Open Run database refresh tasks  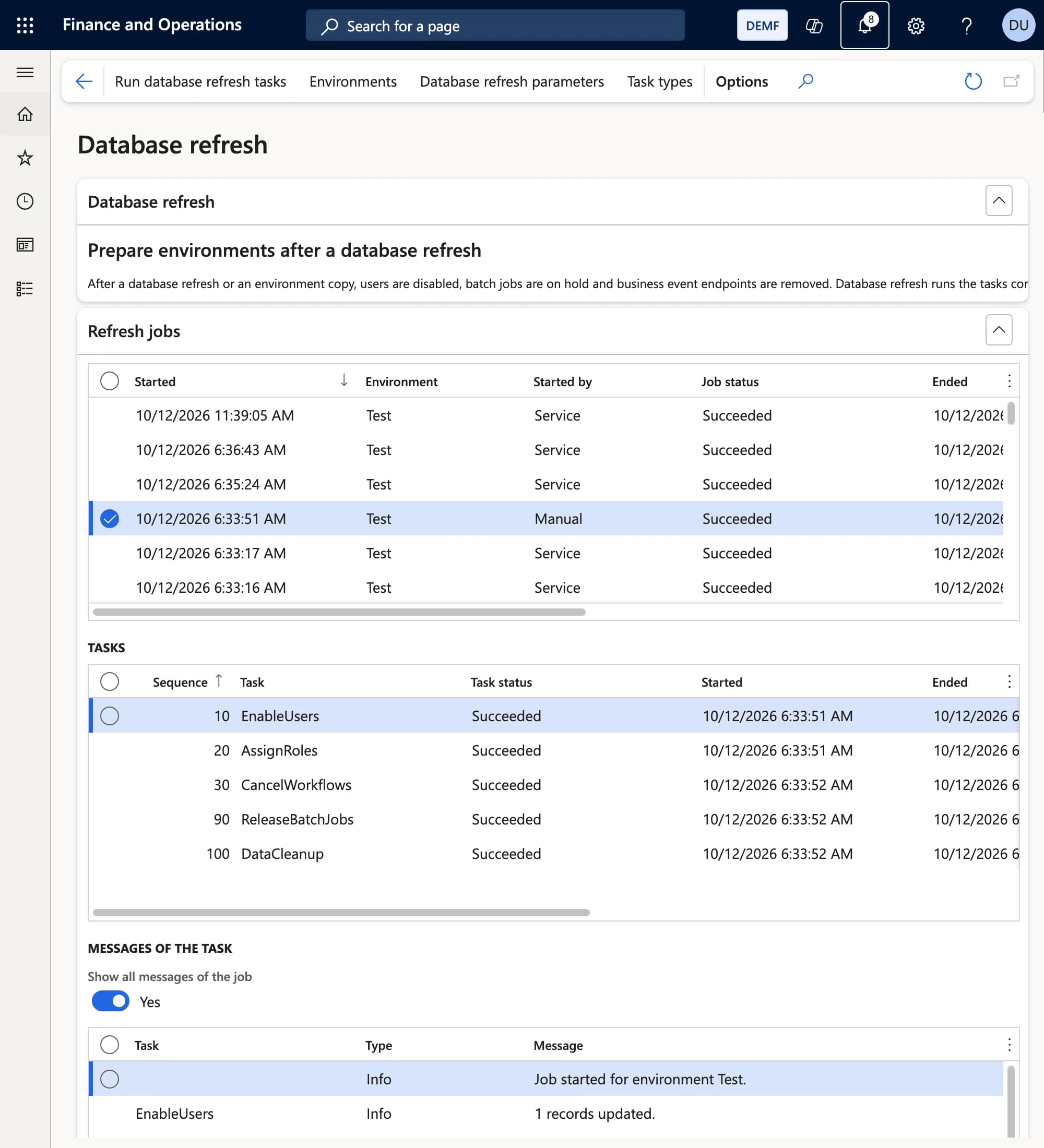point(200,81)
